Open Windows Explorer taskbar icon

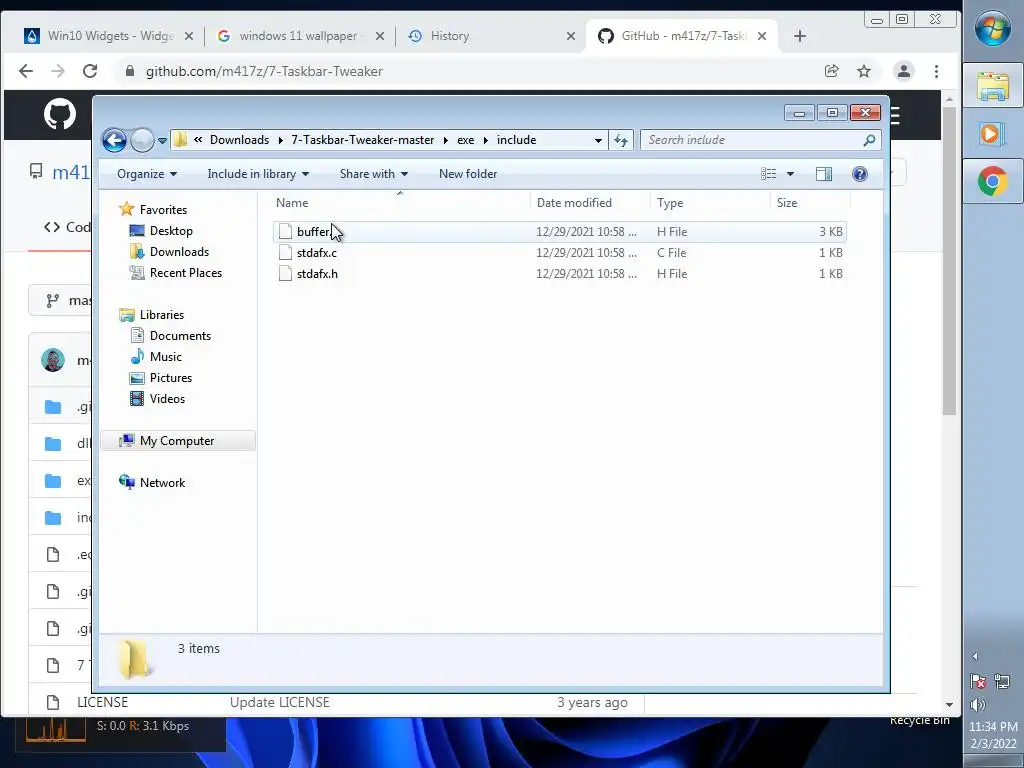[993, 85]
